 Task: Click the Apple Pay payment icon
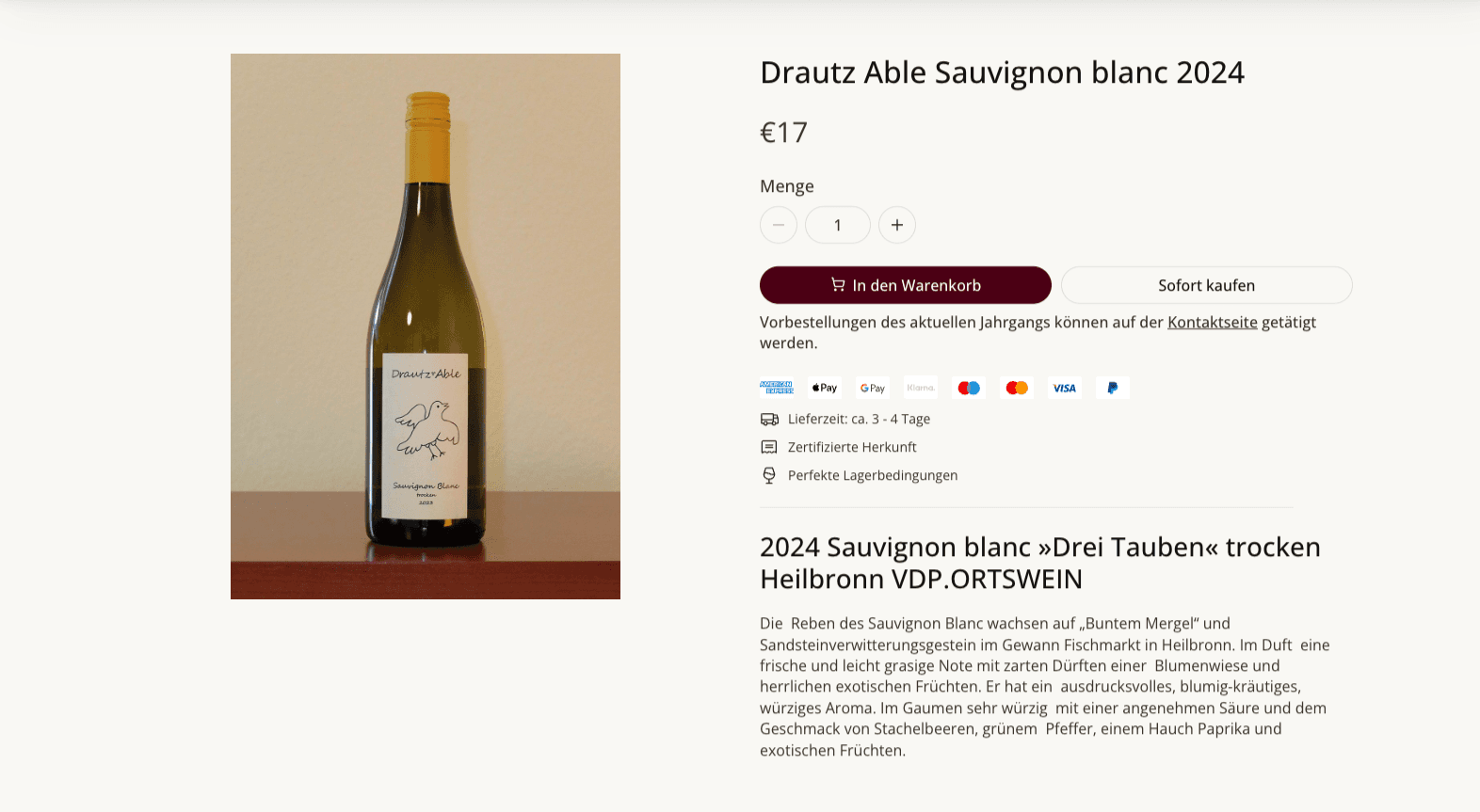click(825, 388)
